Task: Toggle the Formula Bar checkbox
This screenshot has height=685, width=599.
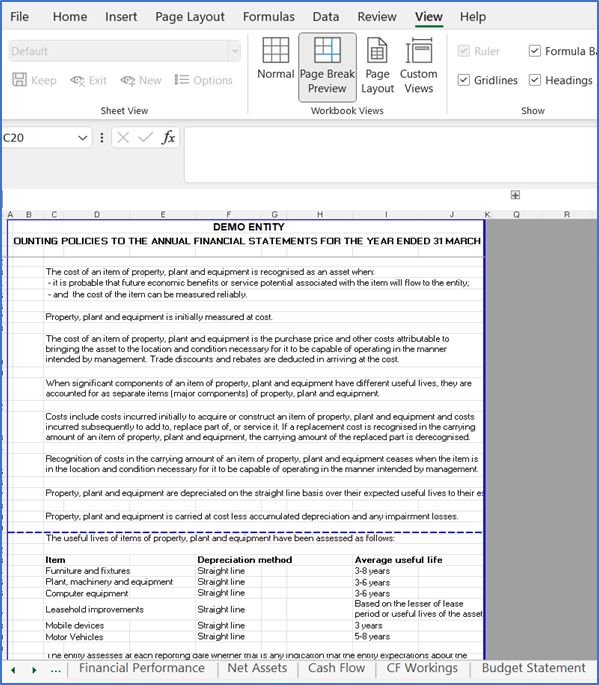Action: [x=535, y=51]
